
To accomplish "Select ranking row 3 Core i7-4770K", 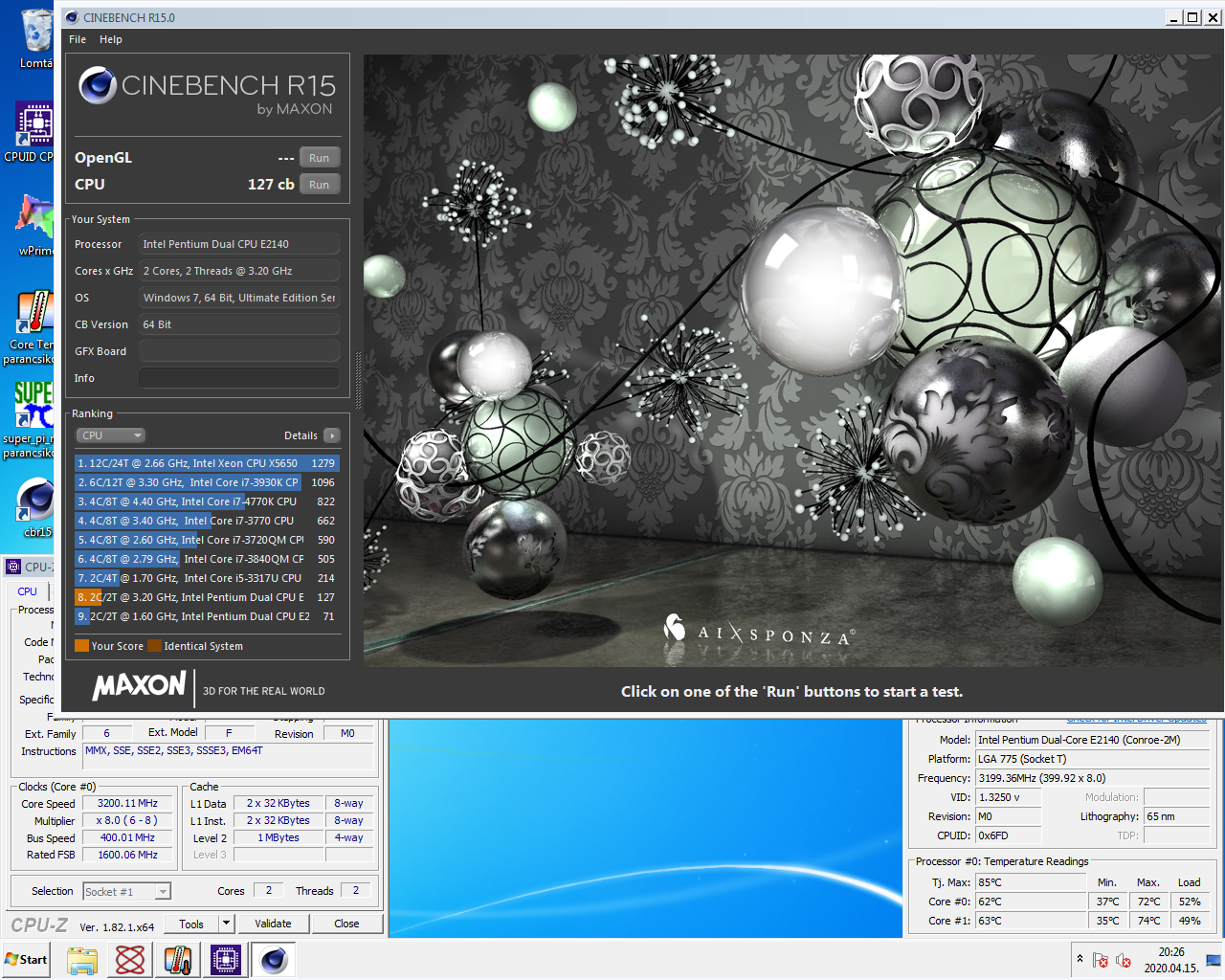I will point(208,501).
